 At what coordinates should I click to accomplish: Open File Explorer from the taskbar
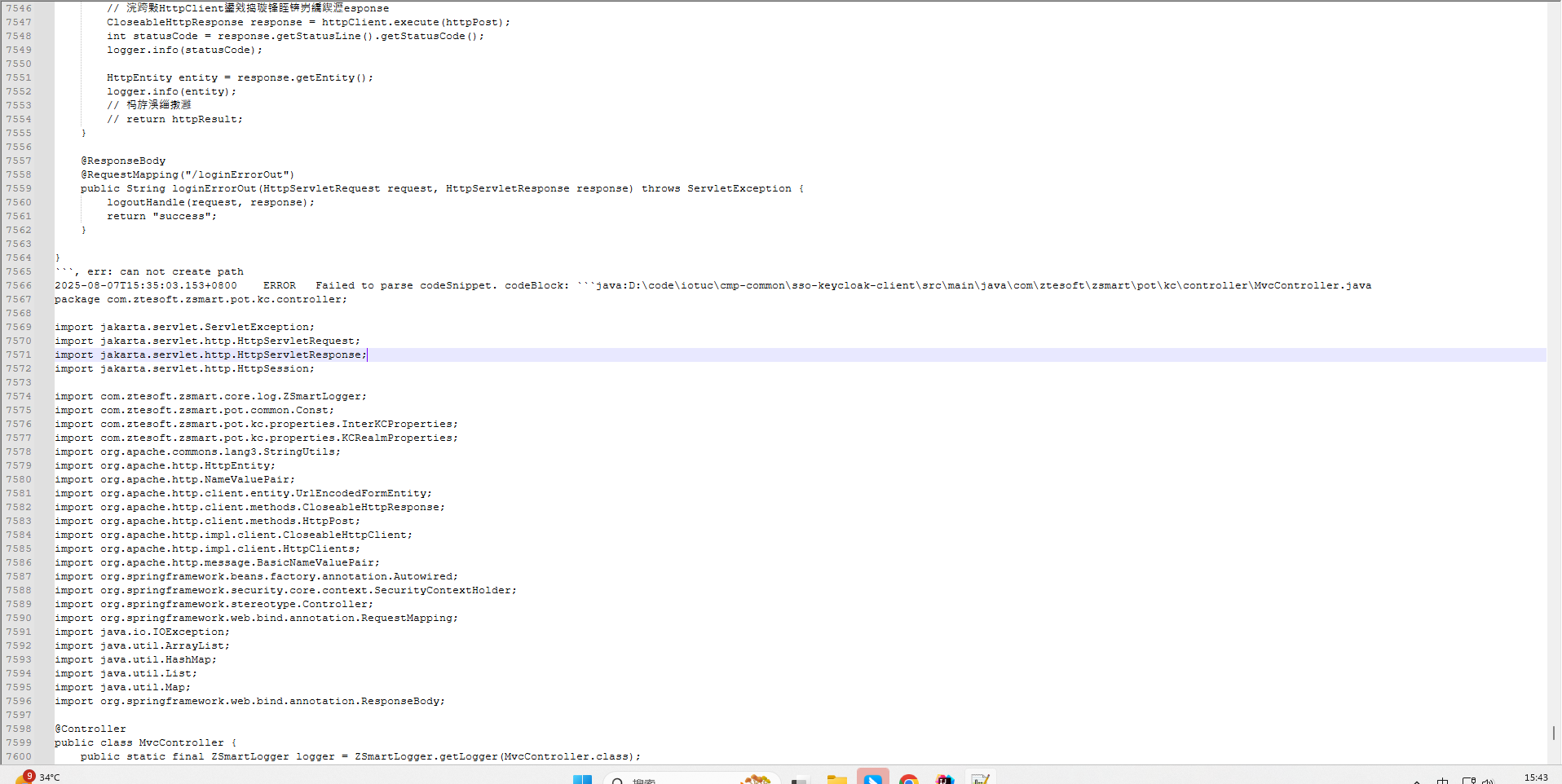pos(836,779)
